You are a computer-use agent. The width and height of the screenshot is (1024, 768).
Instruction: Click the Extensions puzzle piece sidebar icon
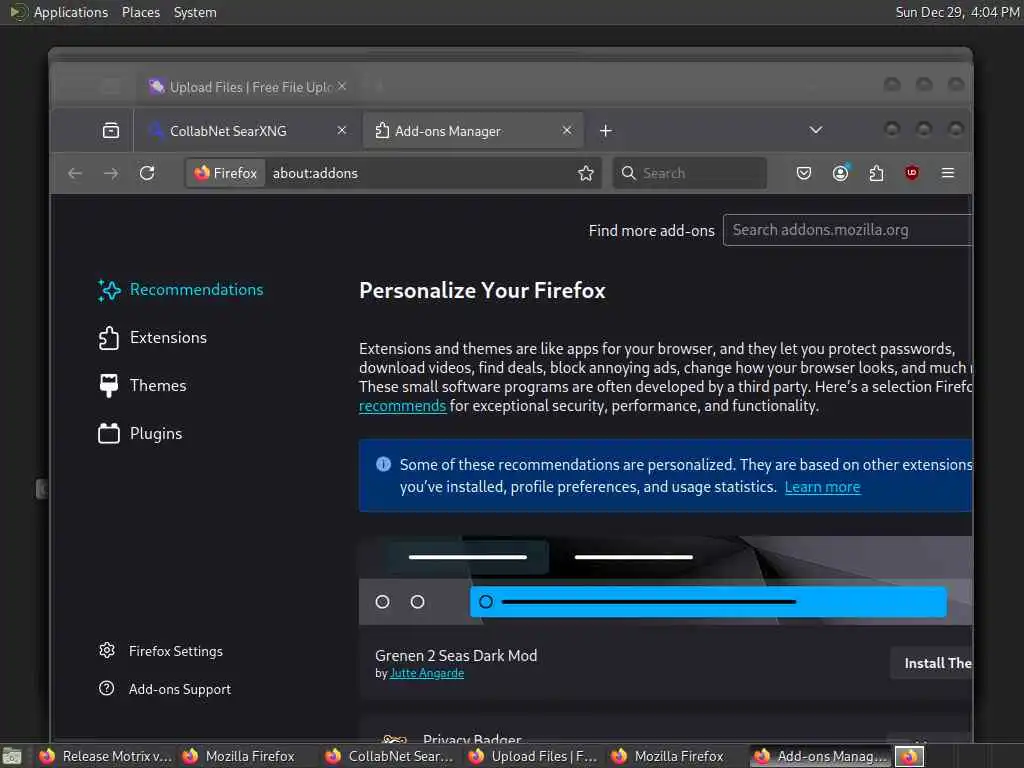click(109, 338)
